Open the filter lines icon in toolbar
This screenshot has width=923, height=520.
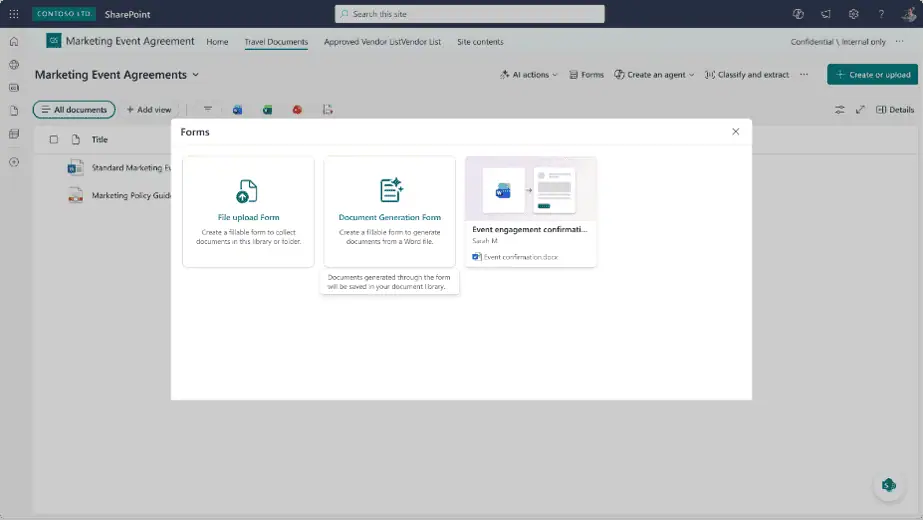tap(207, 110)
